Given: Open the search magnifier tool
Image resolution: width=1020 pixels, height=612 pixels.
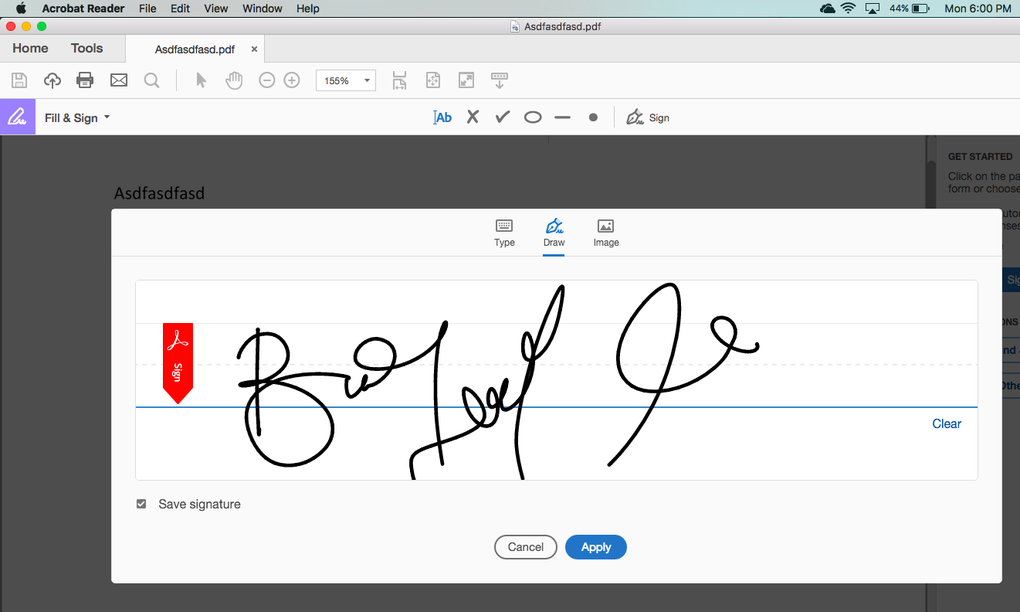Looking at the screenshot, I should [x=152, y=80].
